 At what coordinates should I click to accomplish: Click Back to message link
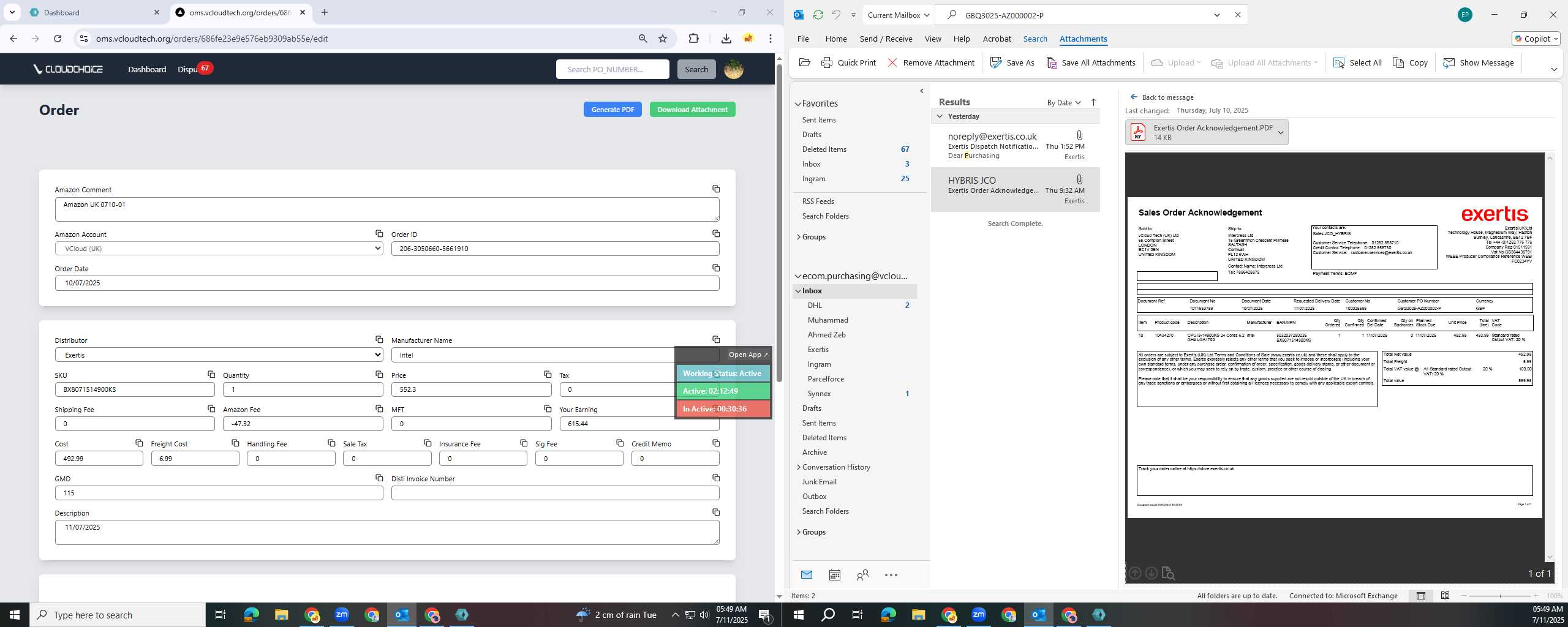1161,97
